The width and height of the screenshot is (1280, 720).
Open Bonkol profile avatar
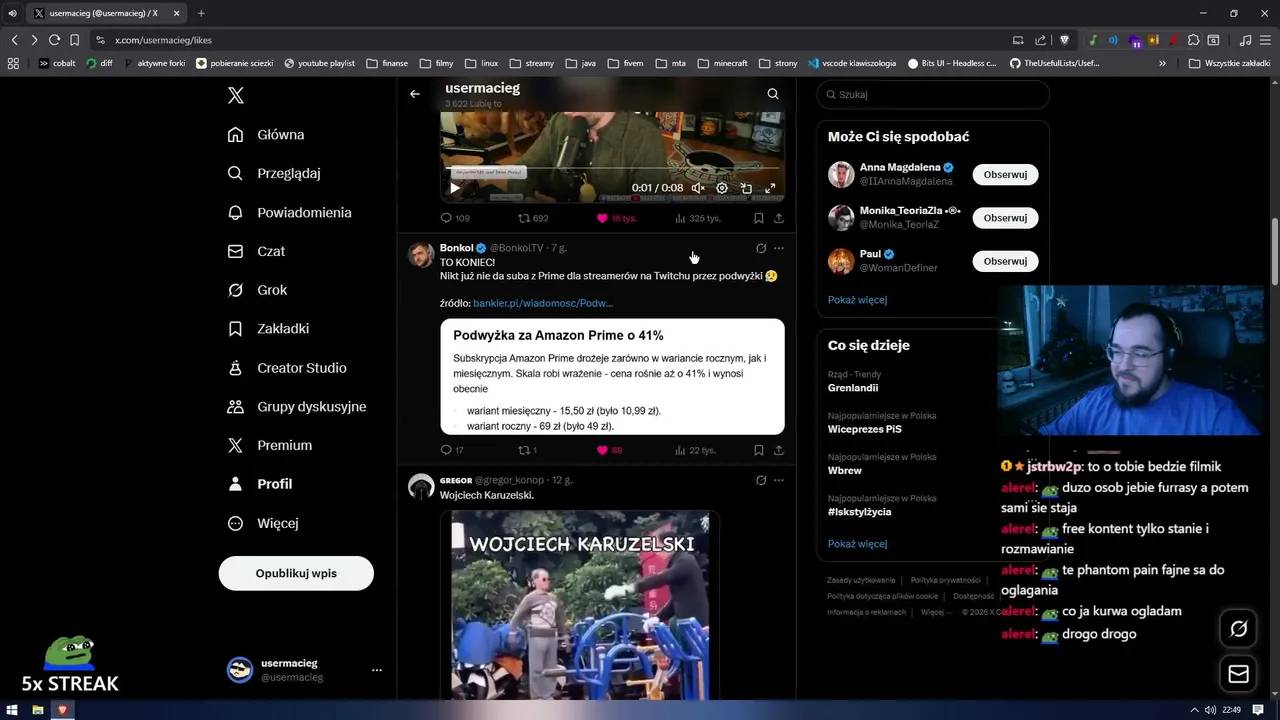pos(421,254)
